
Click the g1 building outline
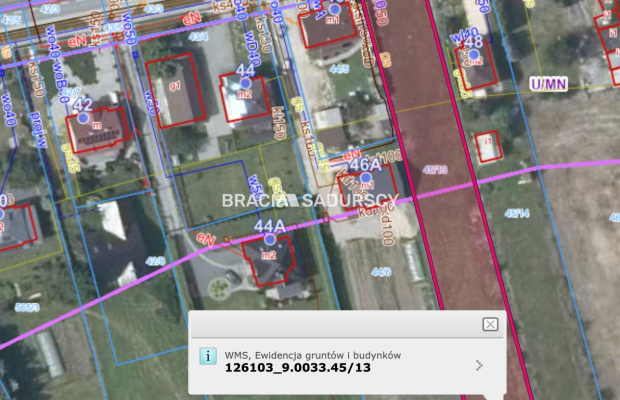point(175,91)
